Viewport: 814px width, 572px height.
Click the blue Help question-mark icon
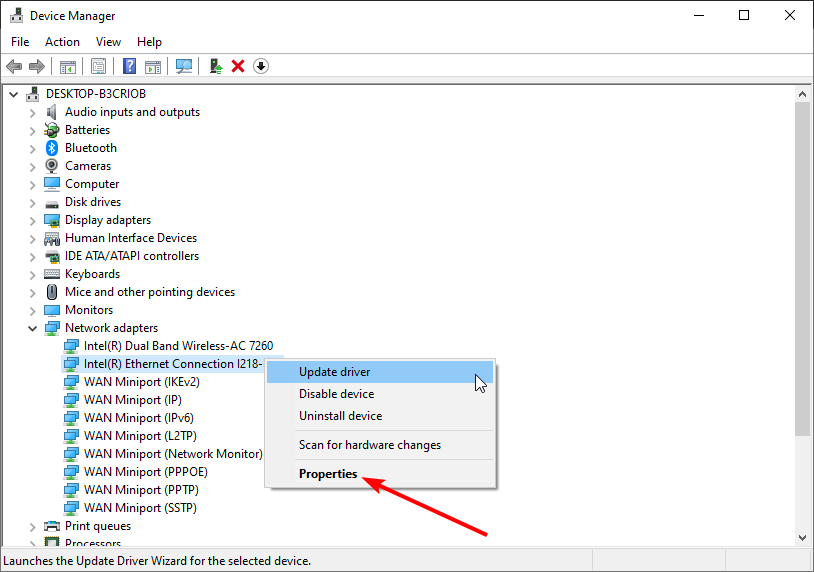tap(129, 66)
